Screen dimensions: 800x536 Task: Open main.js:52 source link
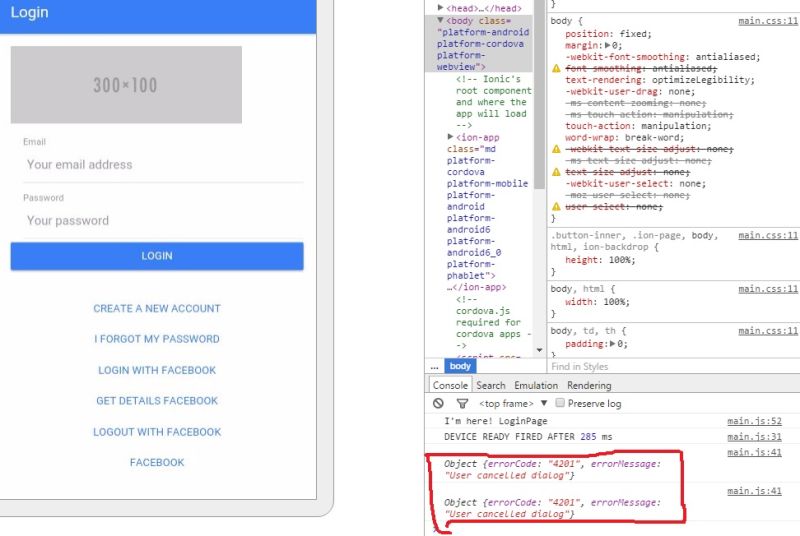tap(754, 421)
